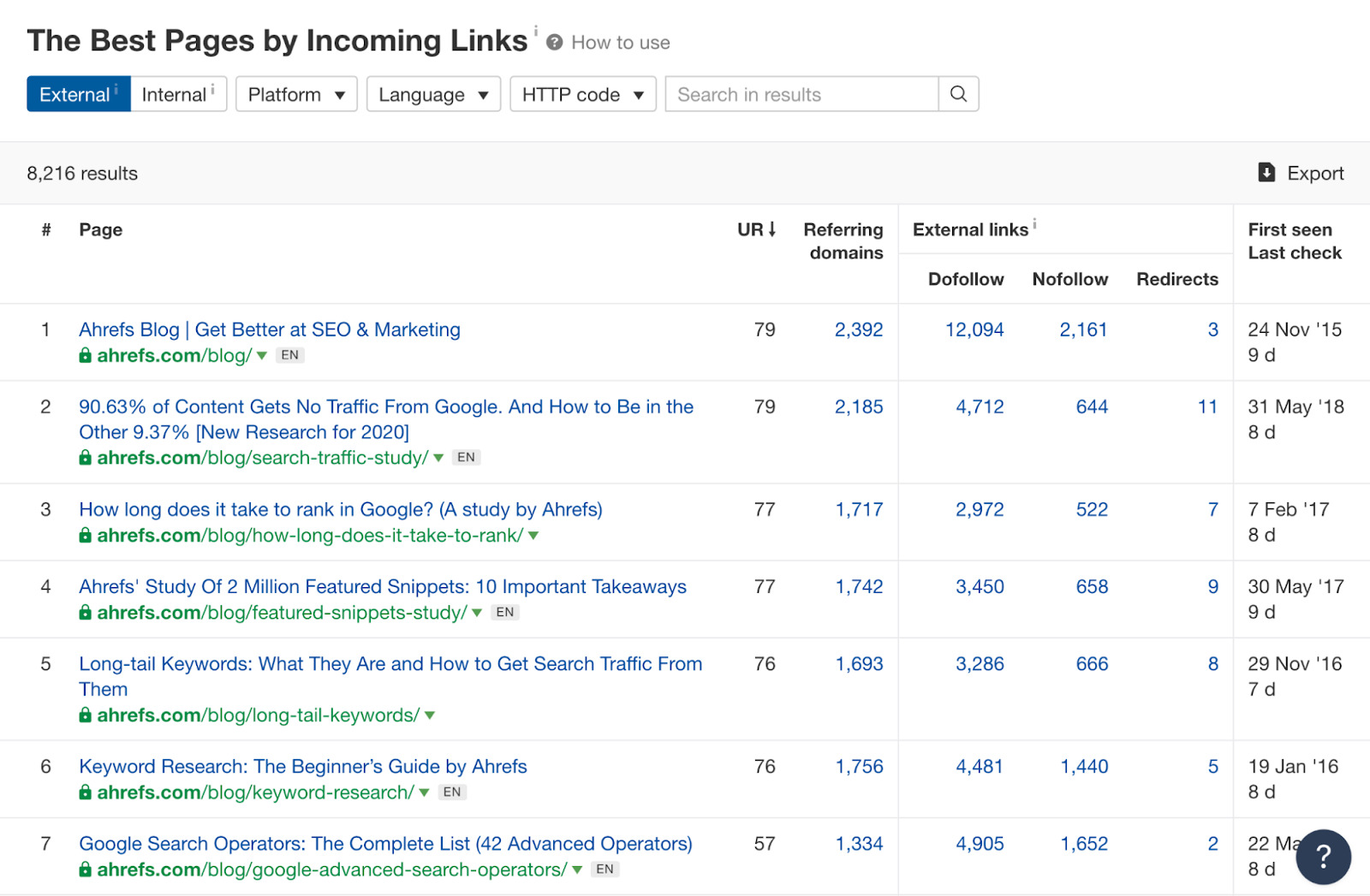Open the Google Search Operators page link
Image resolution: width=1370 pixels, height=896 pixels.
[385, 844]
